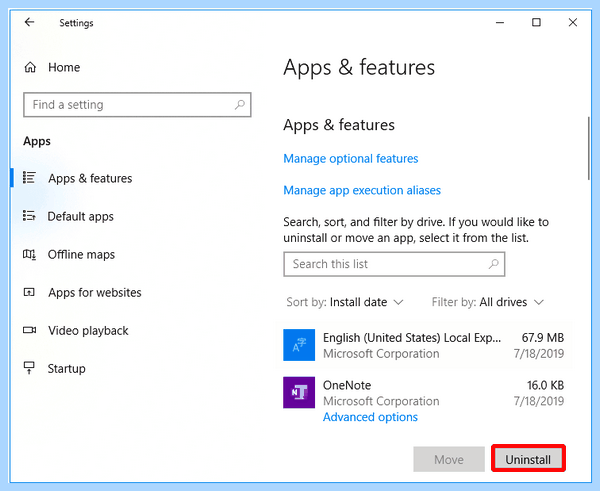Click the vertical scrollbar thumb on right
This screenshot has height=491, width=600.
point(589,148)
